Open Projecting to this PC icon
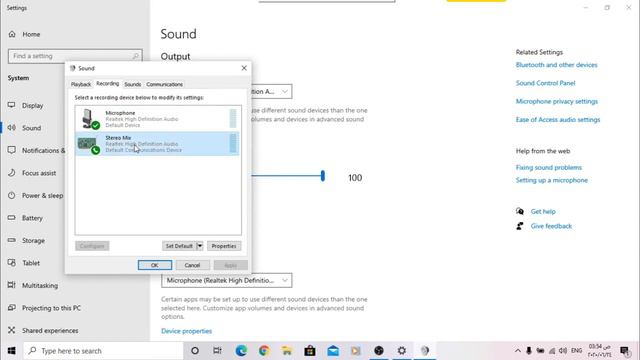Viewport: 640px width, 360px height. [11, 308]
